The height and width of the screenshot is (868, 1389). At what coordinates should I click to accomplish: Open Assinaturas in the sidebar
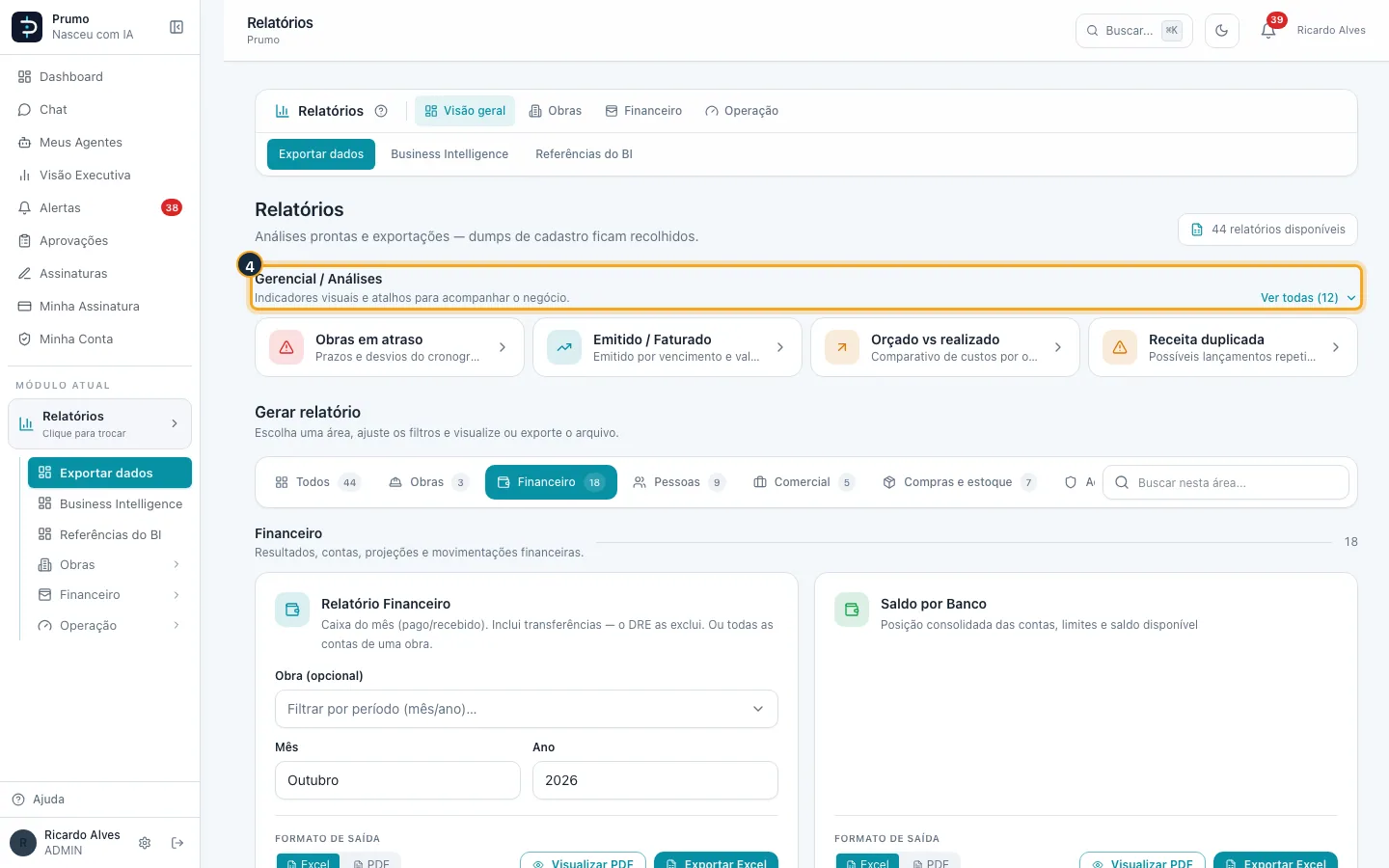point(100,274)
